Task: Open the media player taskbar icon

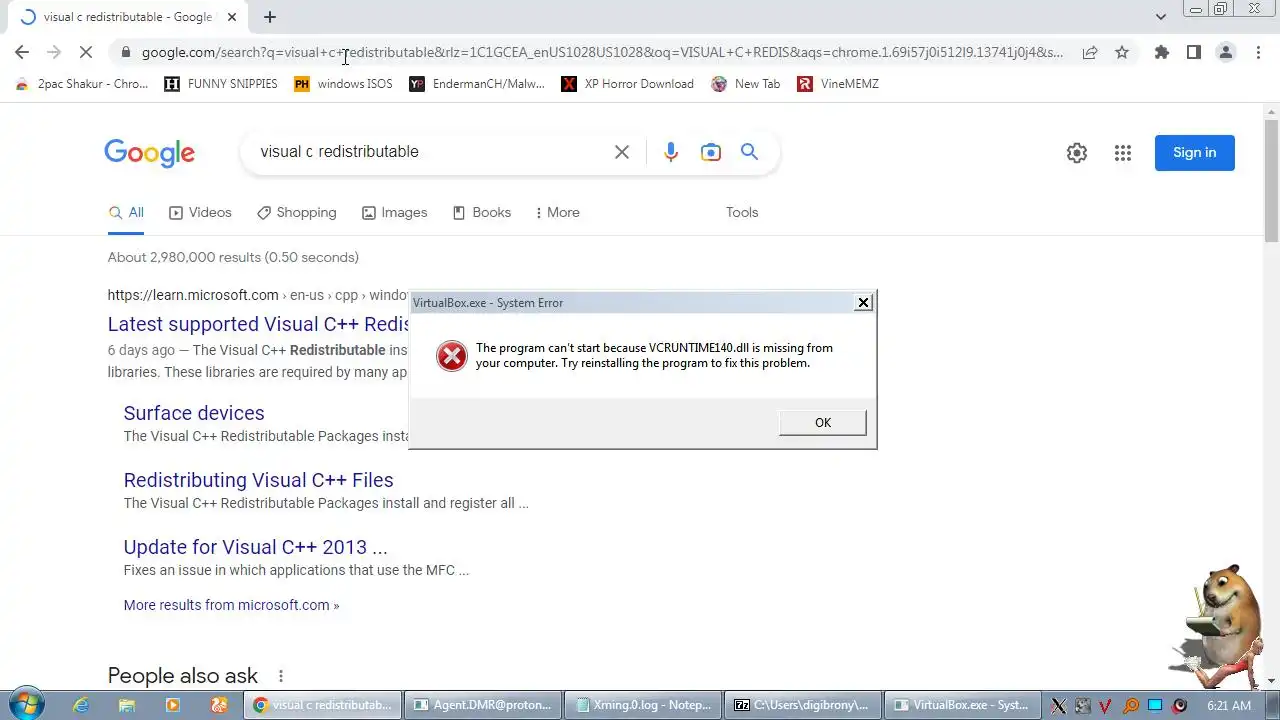Action: point(173,705)
